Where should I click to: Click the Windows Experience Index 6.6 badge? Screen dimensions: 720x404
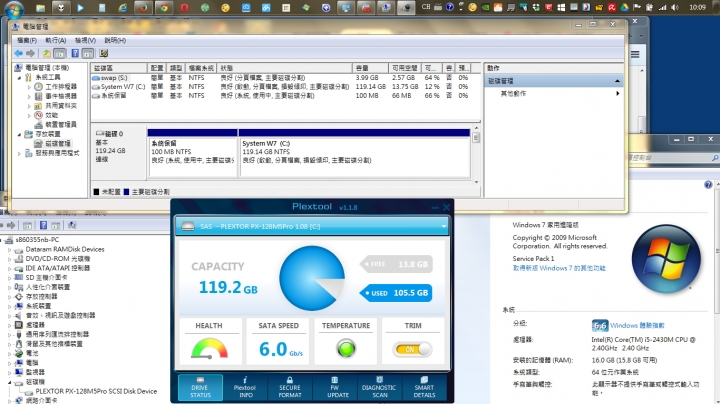tap(600, 325)
